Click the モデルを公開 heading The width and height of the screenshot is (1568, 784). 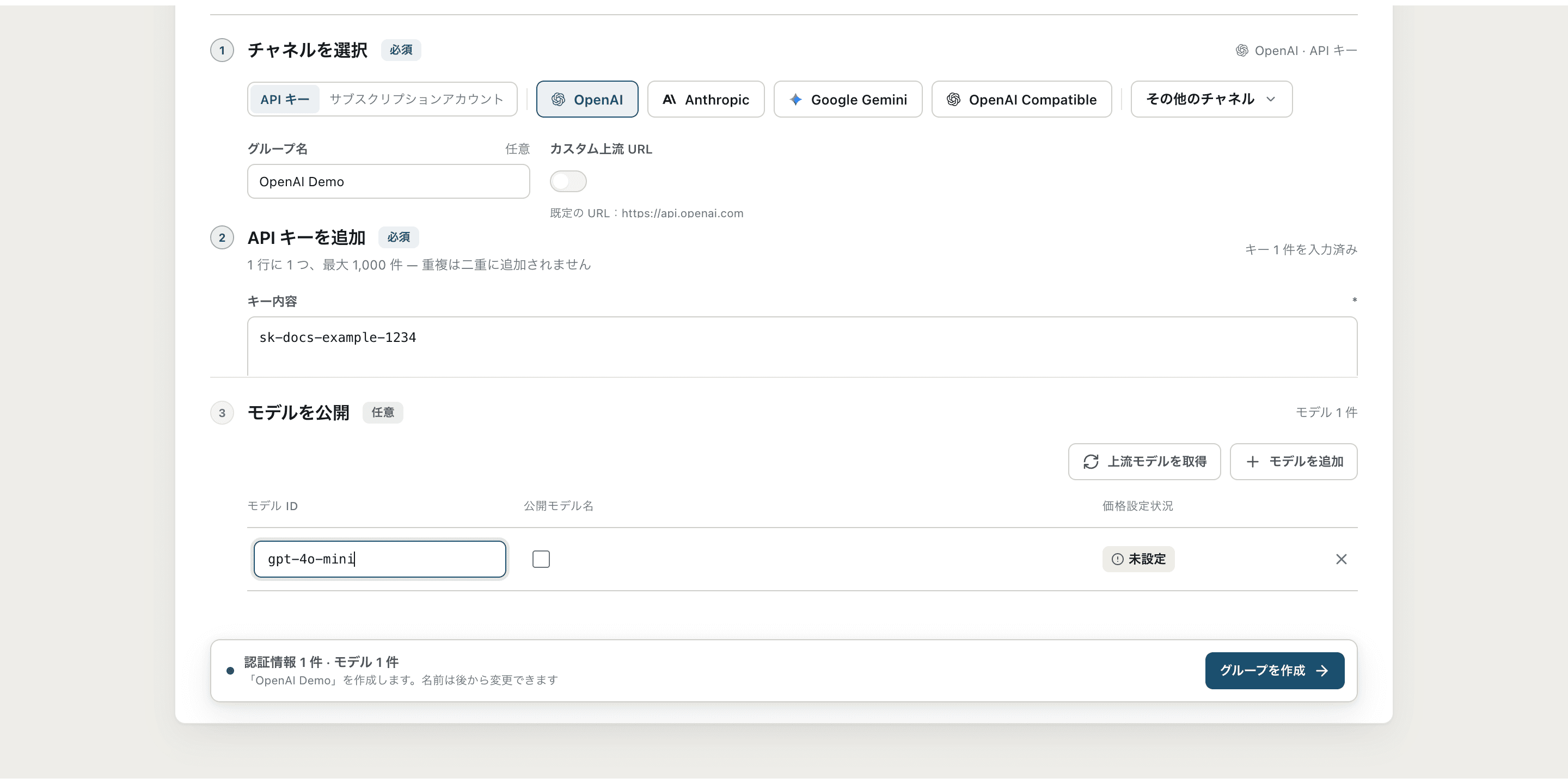298,413
